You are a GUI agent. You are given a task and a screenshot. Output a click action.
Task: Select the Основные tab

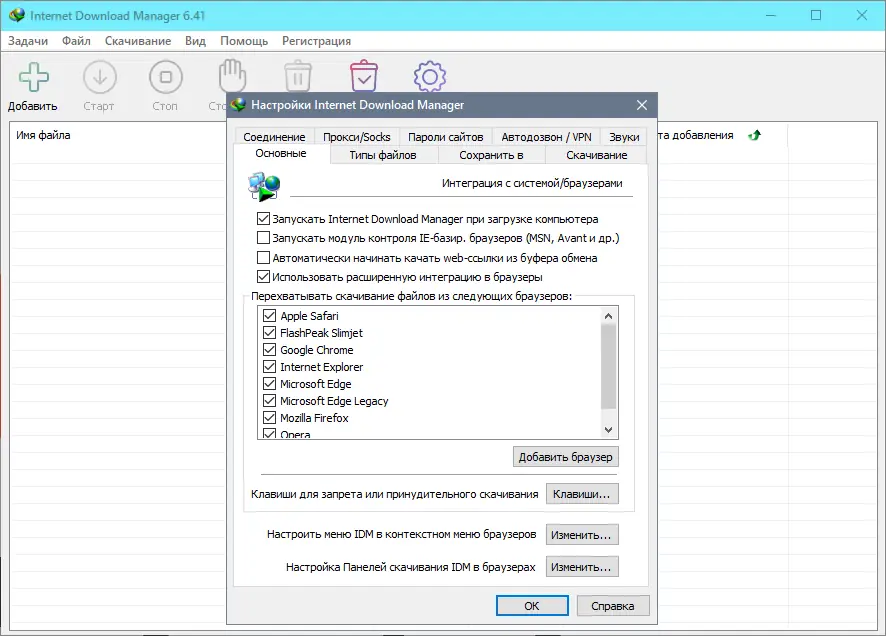click(x=281, y=154)
